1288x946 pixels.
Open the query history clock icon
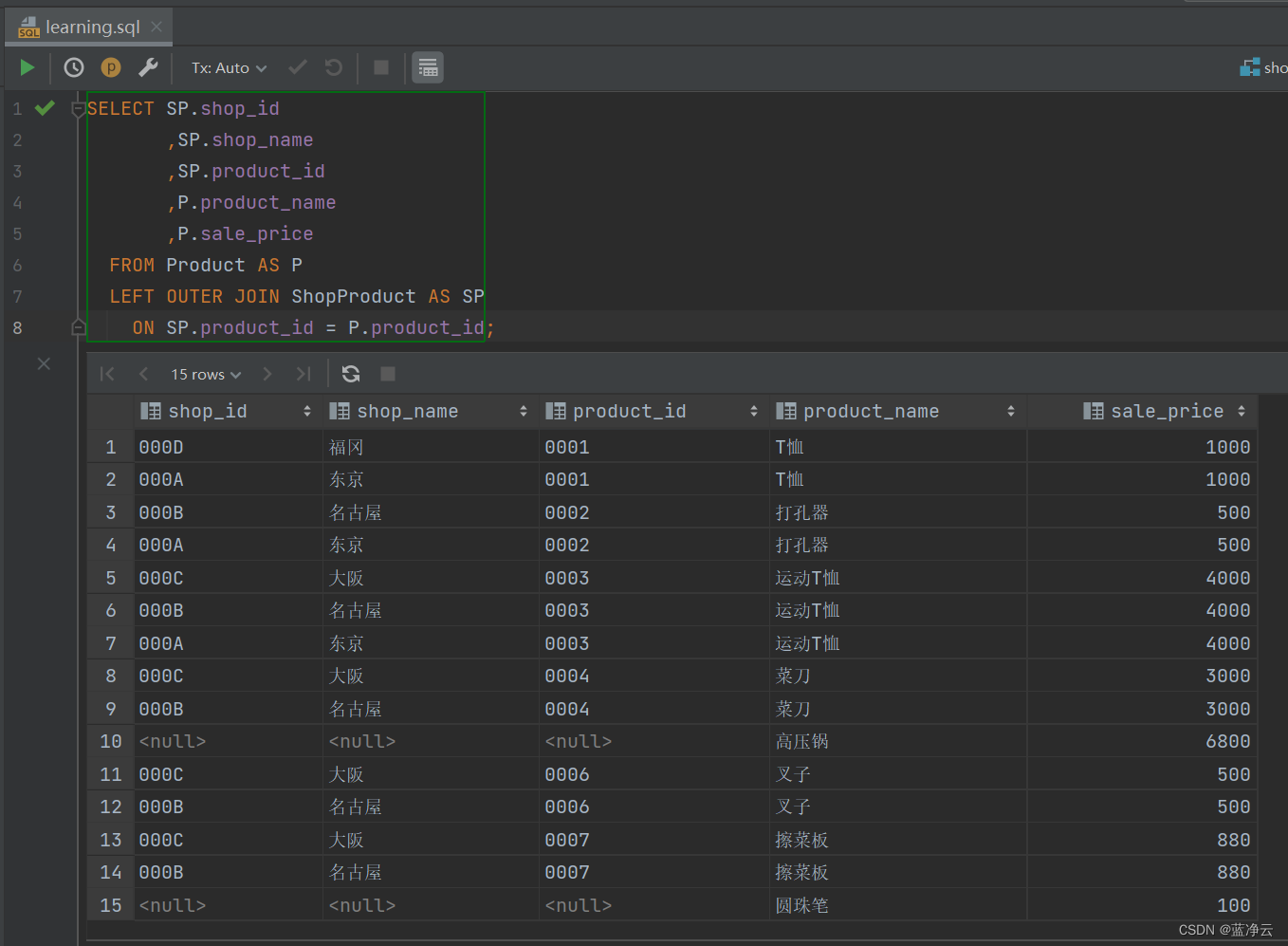click(x=74, y=67)
